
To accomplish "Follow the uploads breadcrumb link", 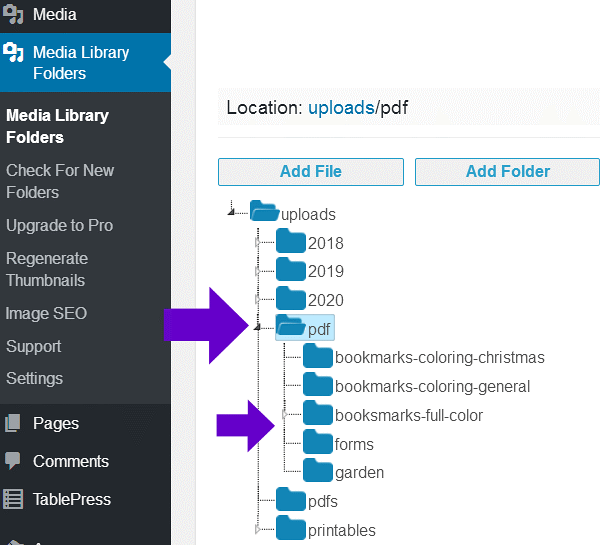I will [340, 107].
